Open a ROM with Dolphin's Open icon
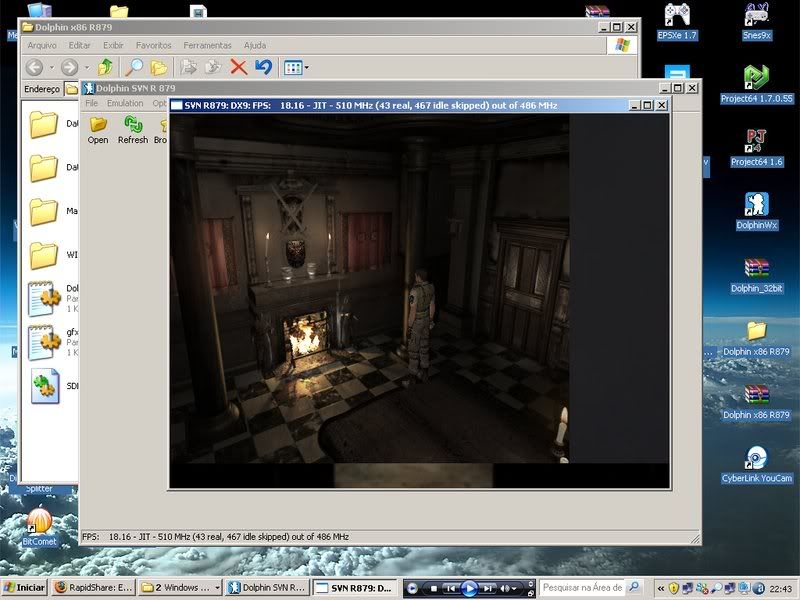 (98, 130)
